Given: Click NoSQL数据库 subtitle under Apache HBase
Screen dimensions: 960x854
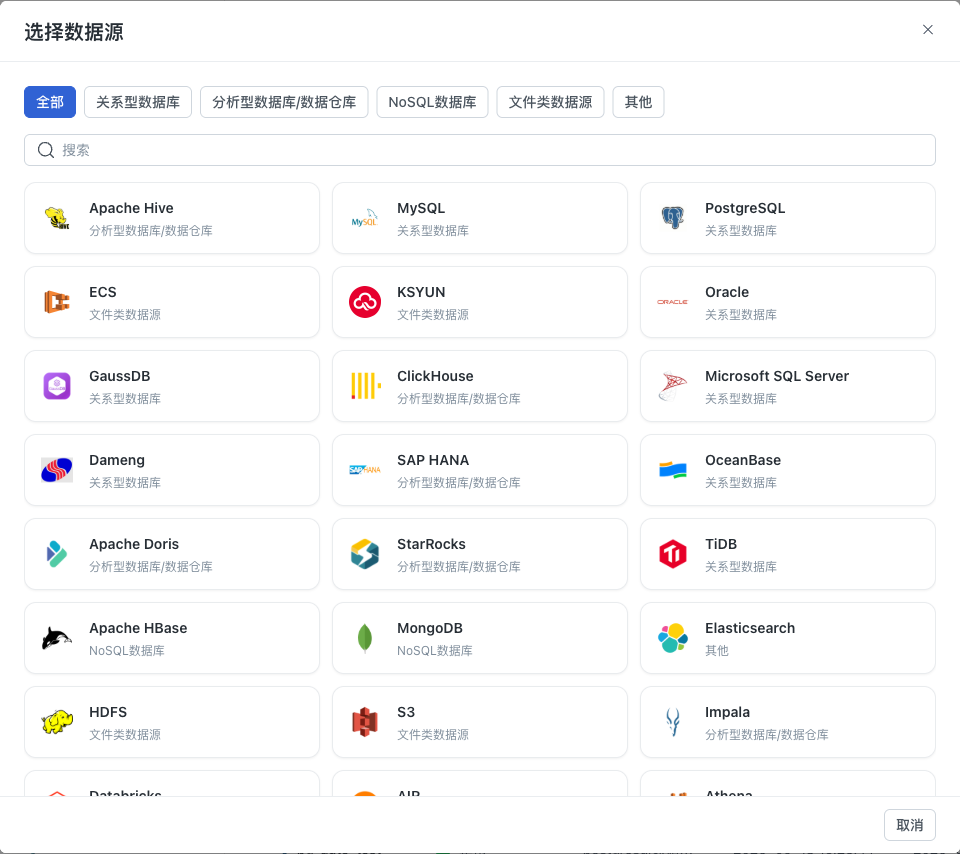Looking at the screenshot, I should coord(127,650).
